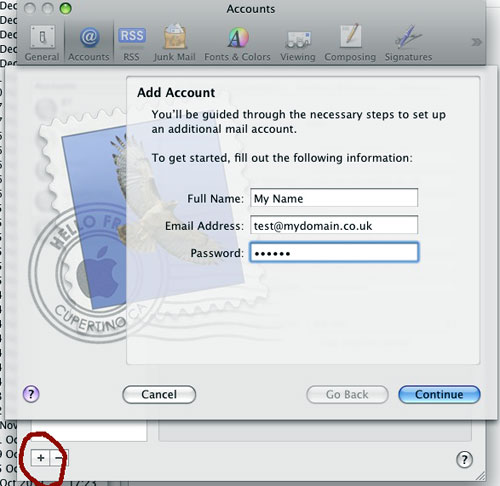Click the plus button to add account
Viewport: 500px width, 486px height.
pyautogui.click(x=40, y=458)
